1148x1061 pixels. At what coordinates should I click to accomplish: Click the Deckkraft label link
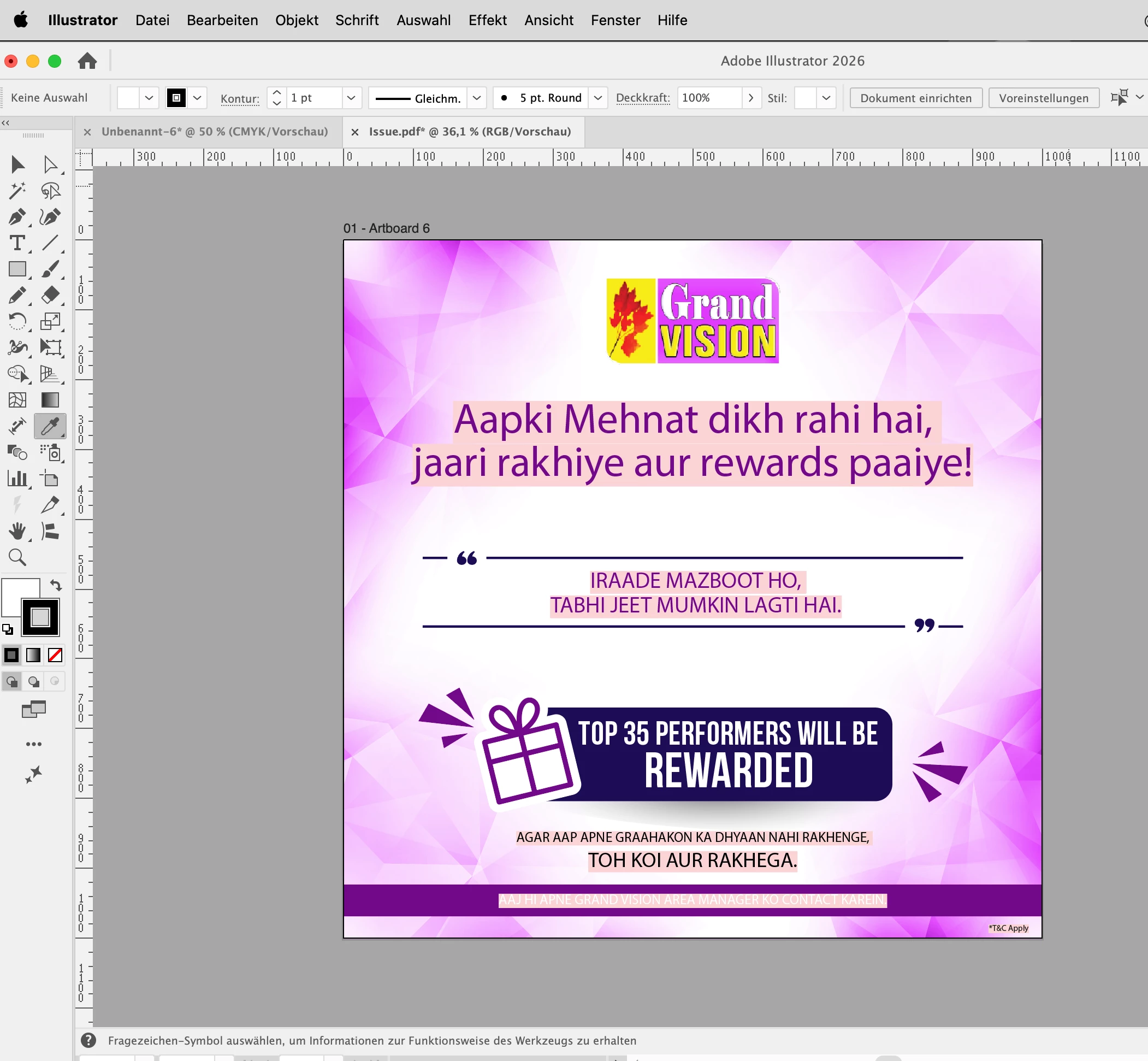click(643, 98)
